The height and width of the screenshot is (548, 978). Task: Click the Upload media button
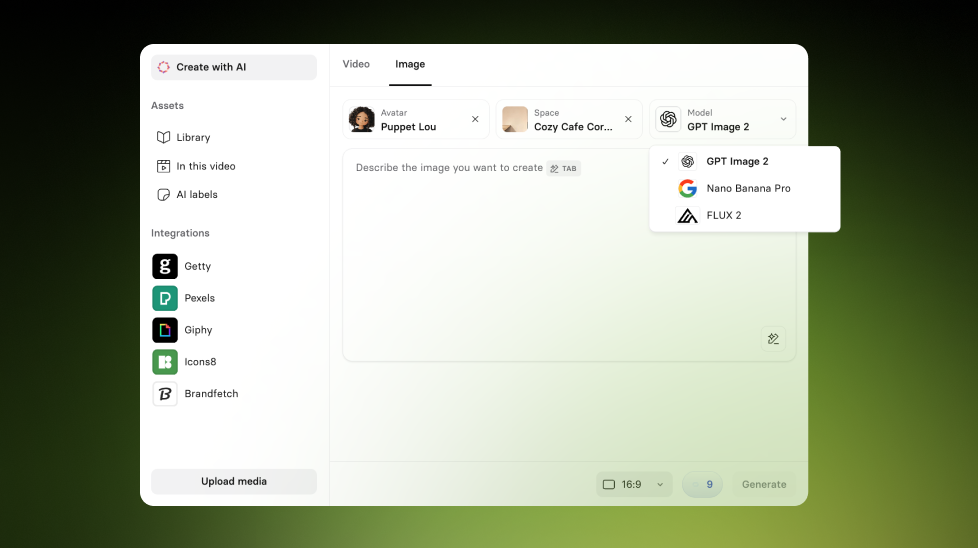click(x=234, y=481)
